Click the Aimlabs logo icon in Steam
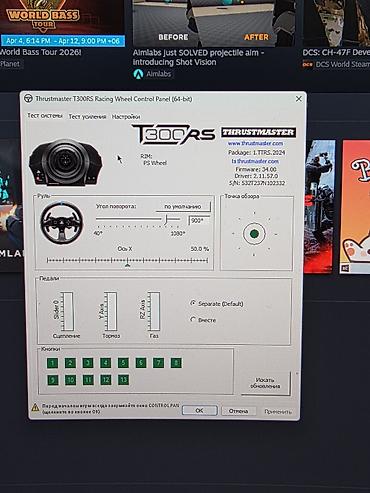The height and width of the screenshot is (493, 370). [138, 74]
